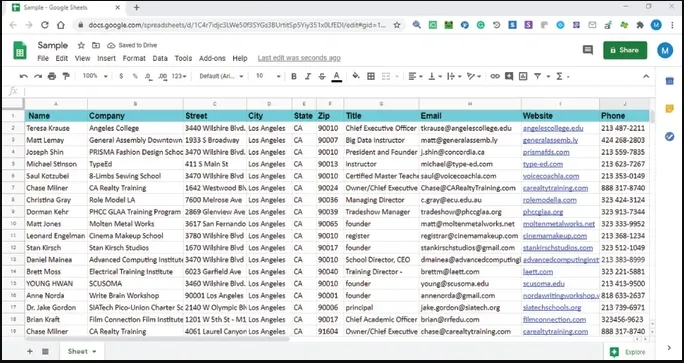Viewport: 684px width, 363px height.
Task: Click the insert link icon
Action: [x=495, y=76]
